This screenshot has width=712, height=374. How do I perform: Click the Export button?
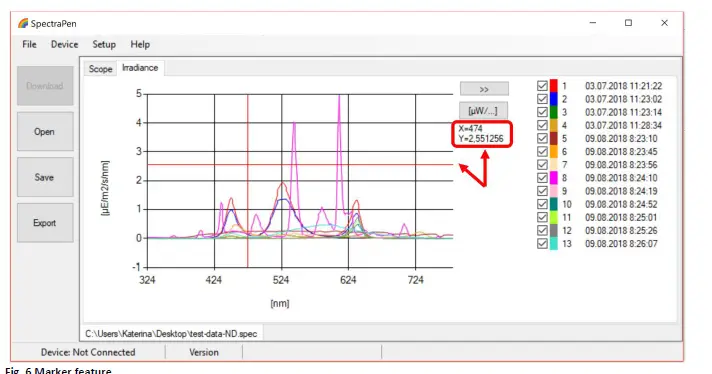tap(45, 223)
